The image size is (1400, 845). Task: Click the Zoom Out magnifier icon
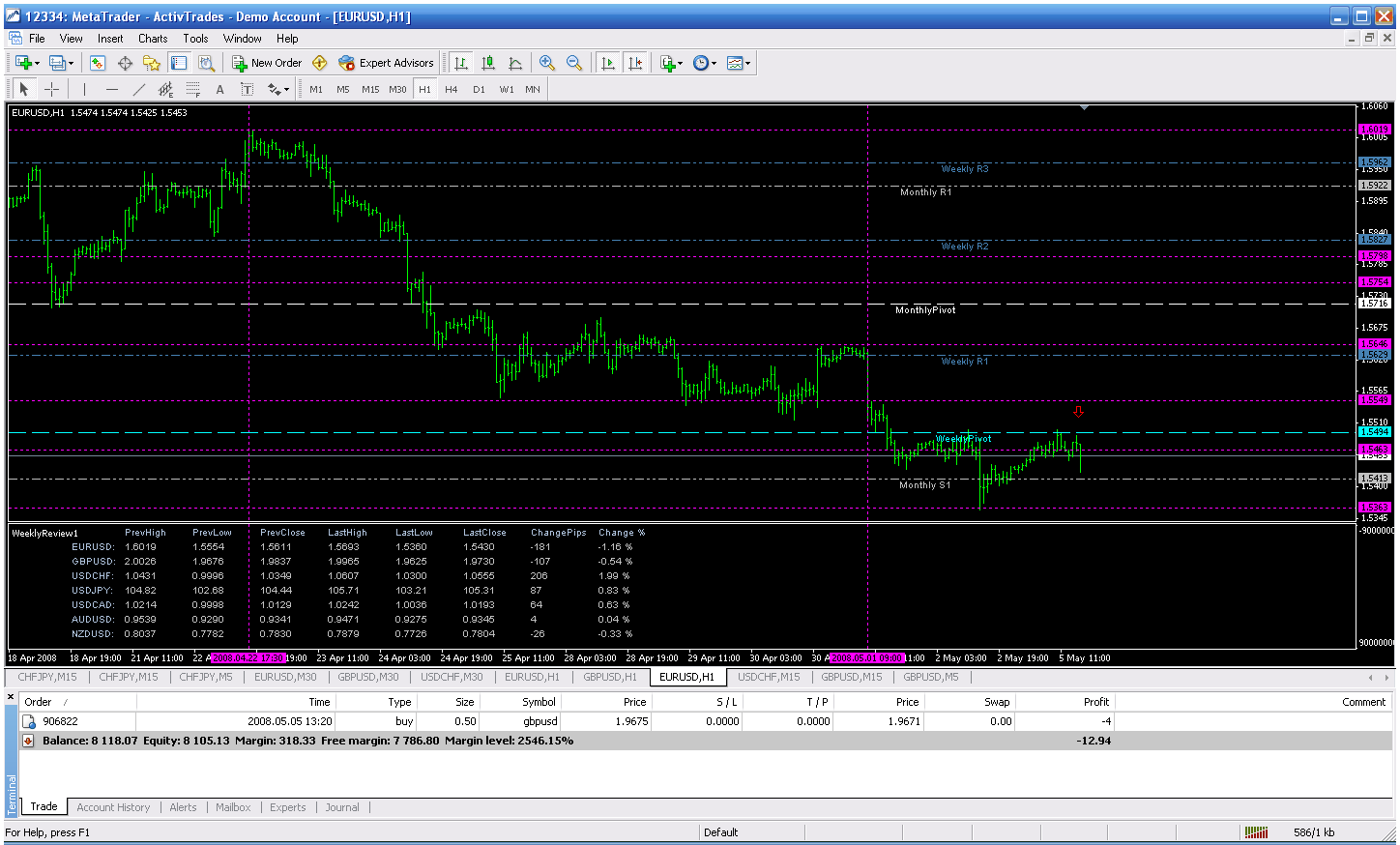pos(574,63)
